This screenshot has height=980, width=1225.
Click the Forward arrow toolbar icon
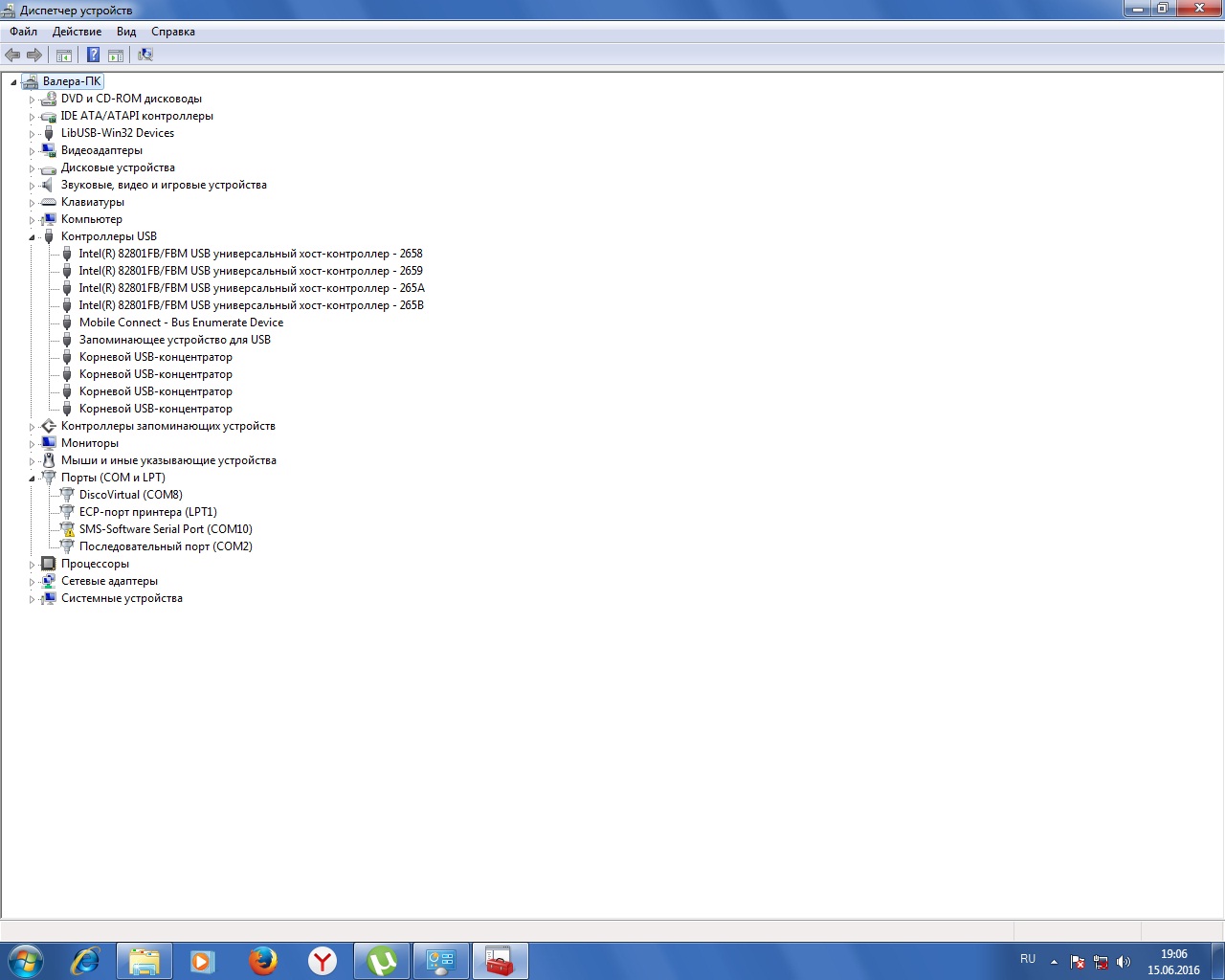(x=34, y=55)
